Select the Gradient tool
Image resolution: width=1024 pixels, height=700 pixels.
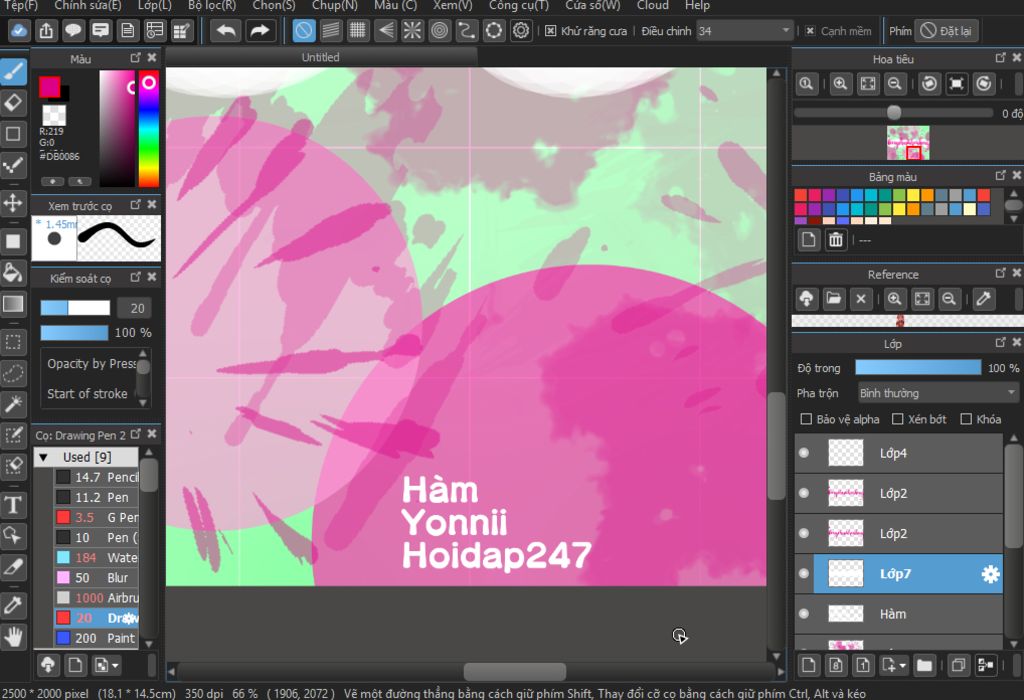coord(14,304)
